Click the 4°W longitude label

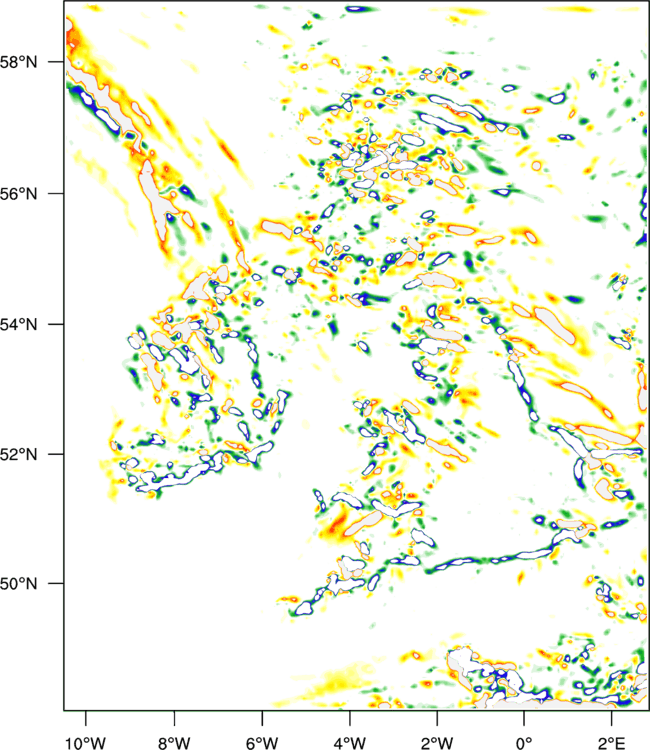point(350,742)
